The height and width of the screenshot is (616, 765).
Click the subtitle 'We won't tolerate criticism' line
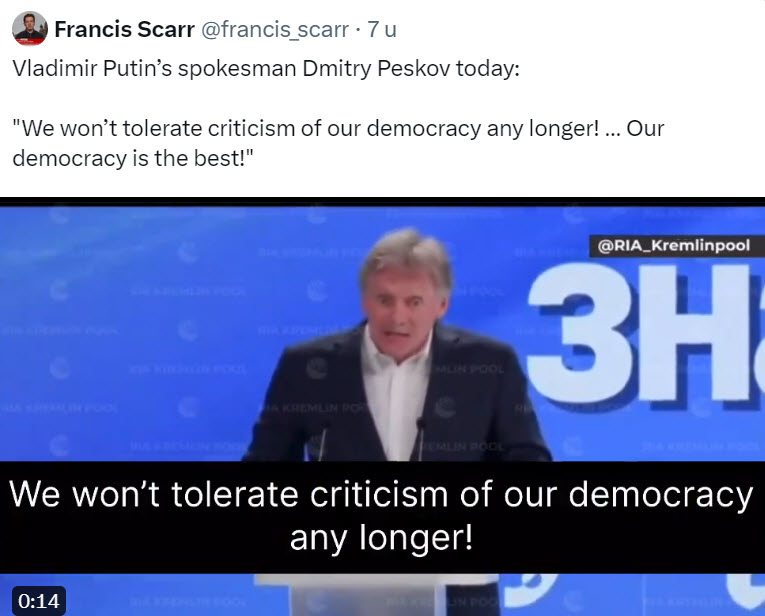[x=381, y=494]
